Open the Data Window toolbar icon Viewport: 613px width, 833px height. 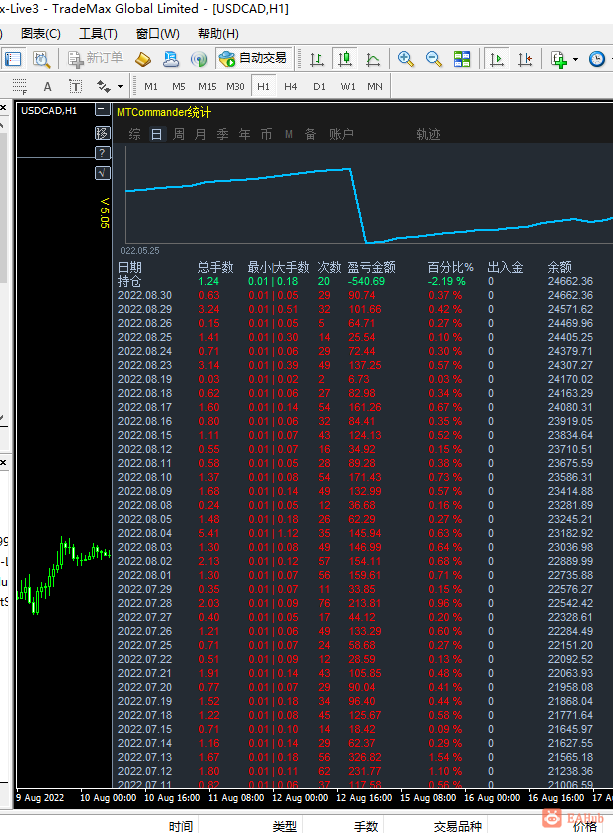pos(41,59)
